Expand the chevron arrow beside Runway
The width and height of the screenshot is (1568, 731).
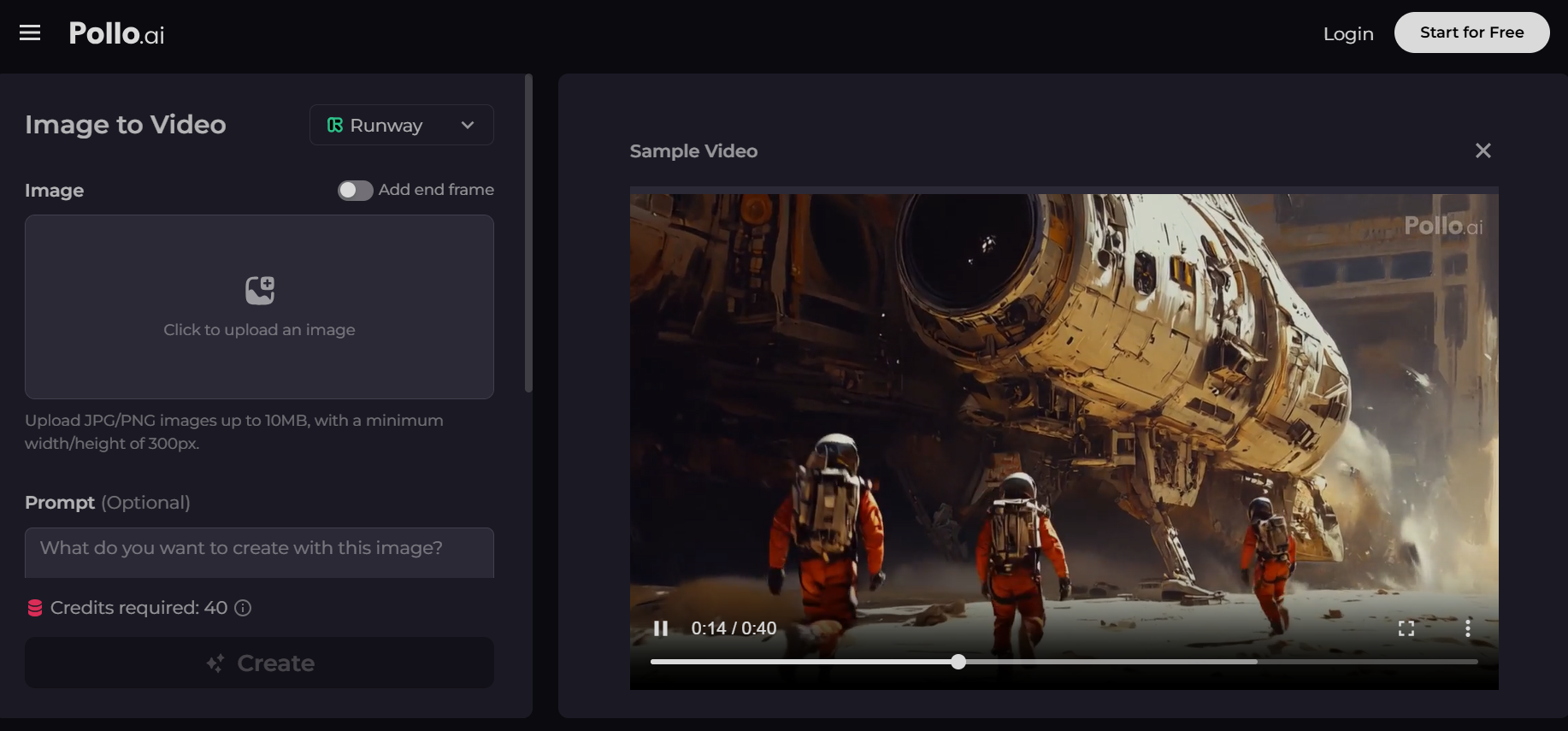(468, 125)
